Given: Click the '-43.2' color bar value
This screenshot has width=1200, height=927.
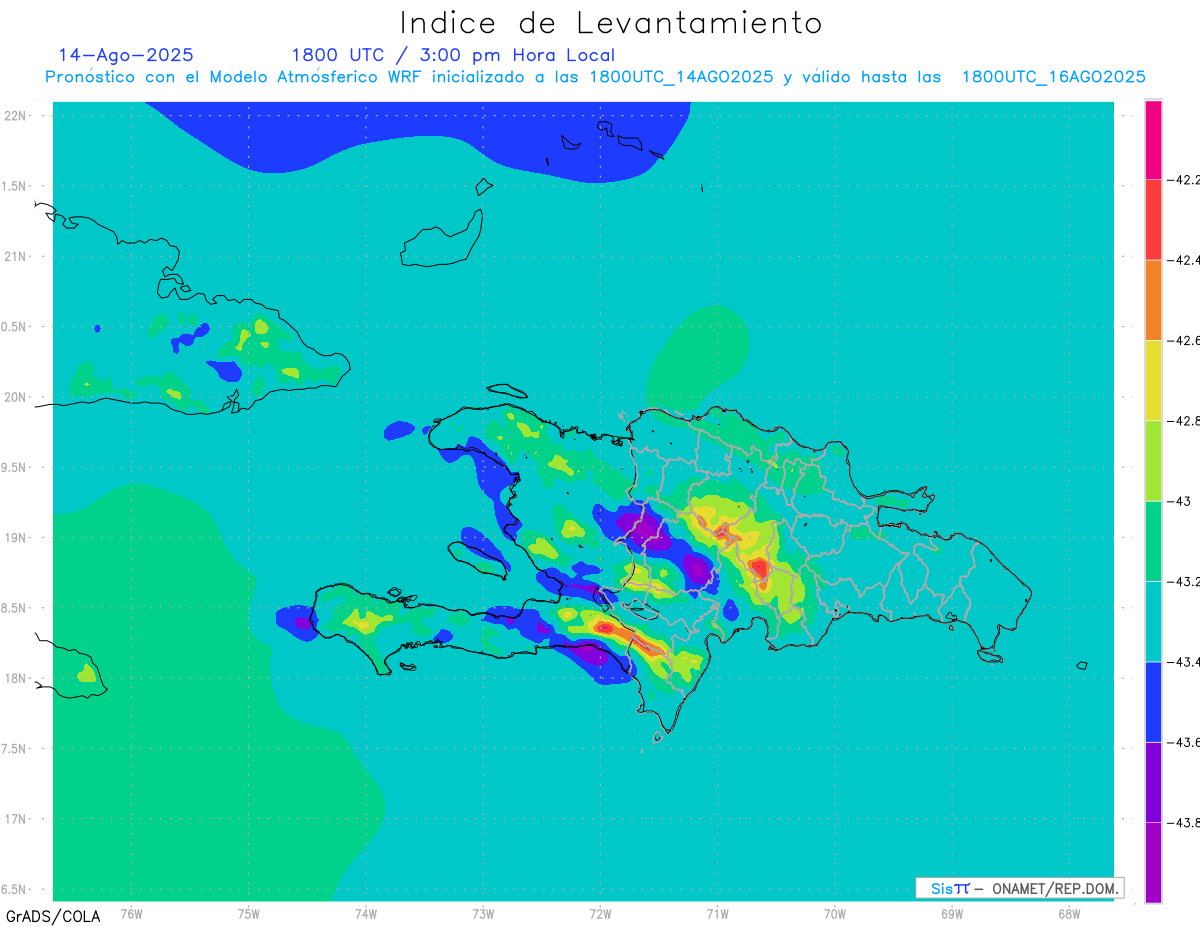Looking at the screenshot, I should [1185, 581].
